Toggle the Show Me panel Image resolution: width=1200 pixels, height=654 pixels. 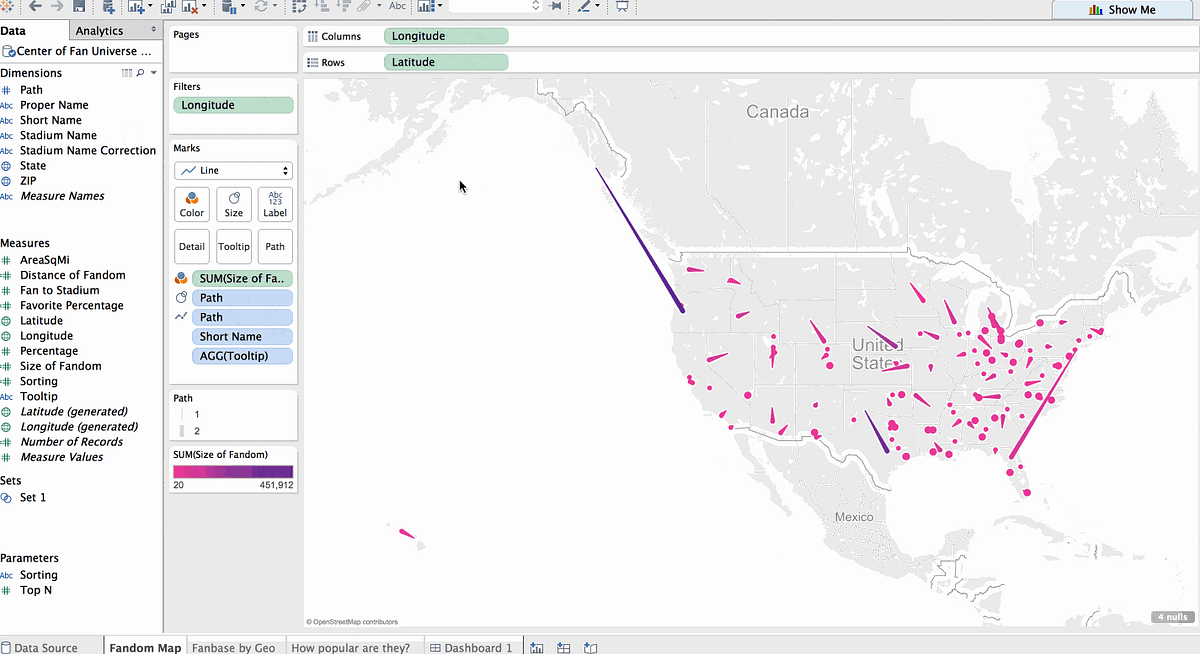click(x=1124, y=9)
